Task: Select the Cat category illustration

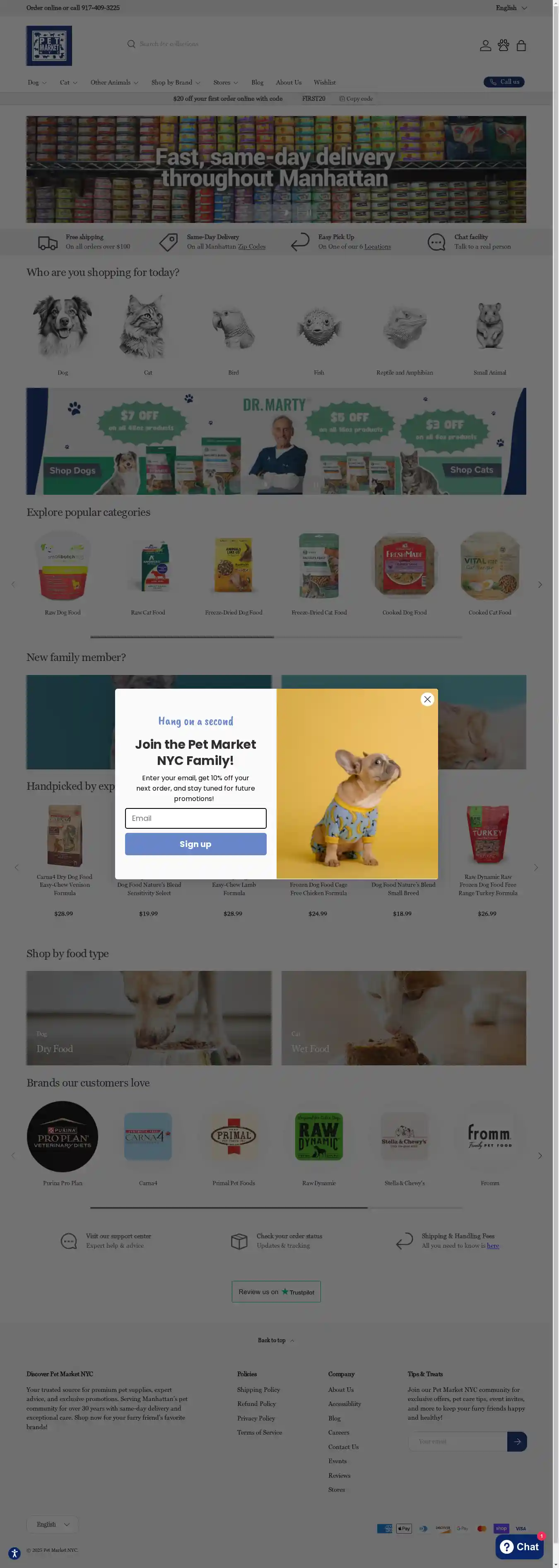Action: point(148,327)
